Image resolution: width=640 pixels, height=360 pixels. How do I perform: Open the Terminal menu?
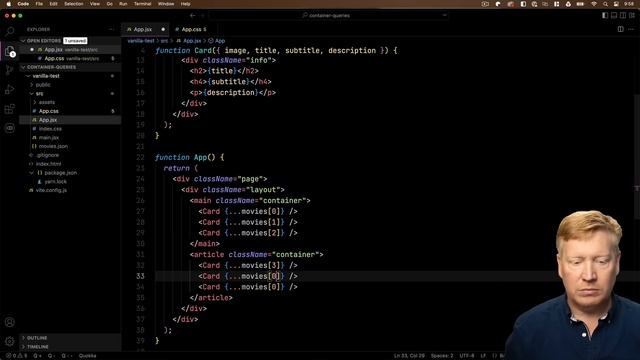(x=142, y=4)
